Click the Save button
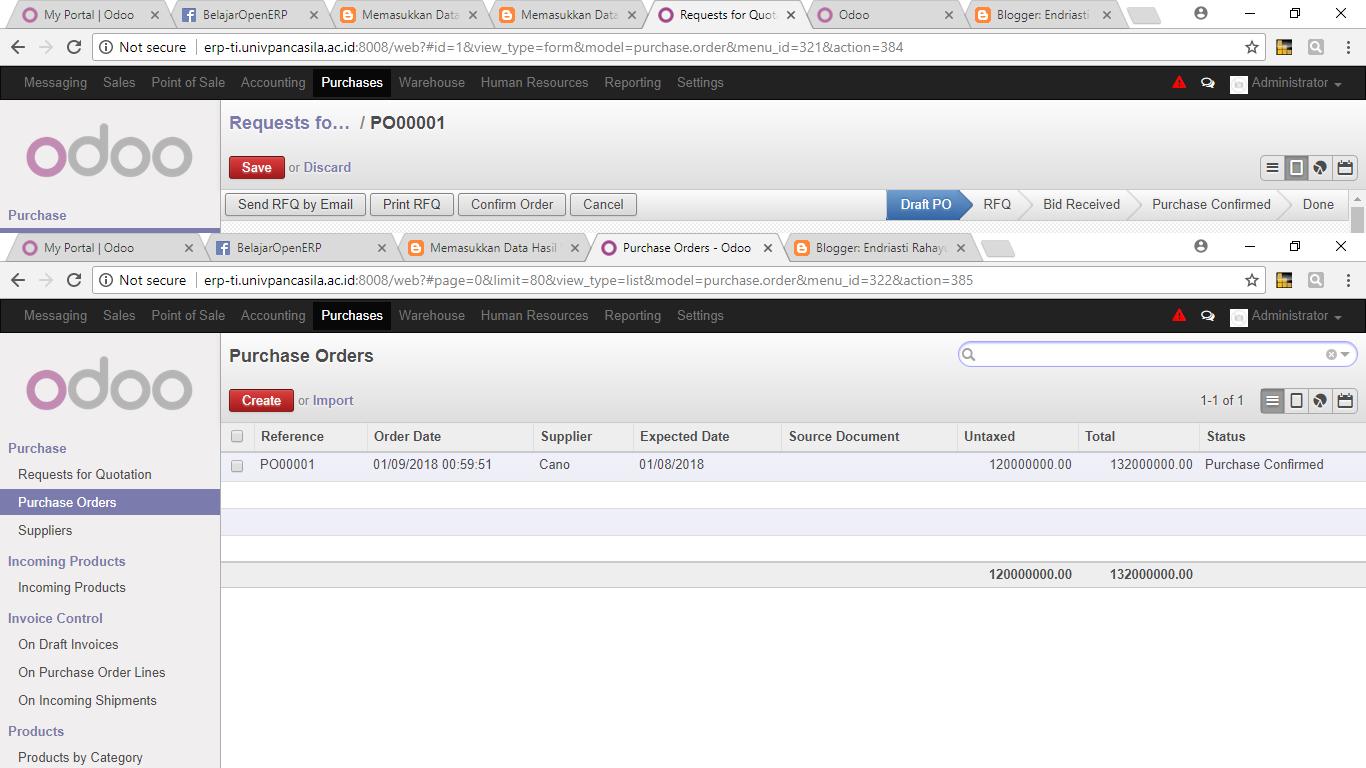1366x768 pixels. click(257, 168)
